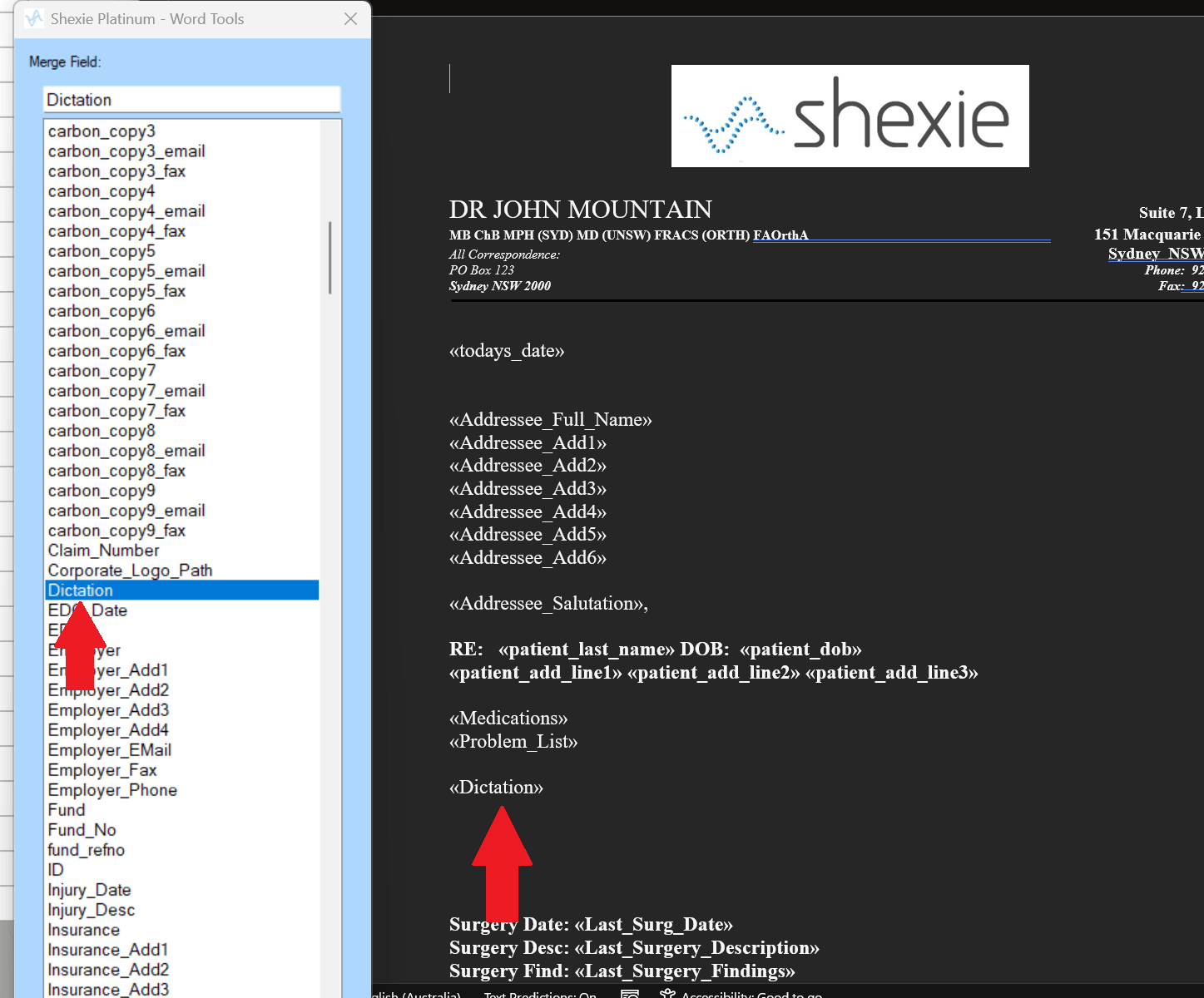Select carbon_copy5_fax in the list
The image size is (1204, 998).
181,291
